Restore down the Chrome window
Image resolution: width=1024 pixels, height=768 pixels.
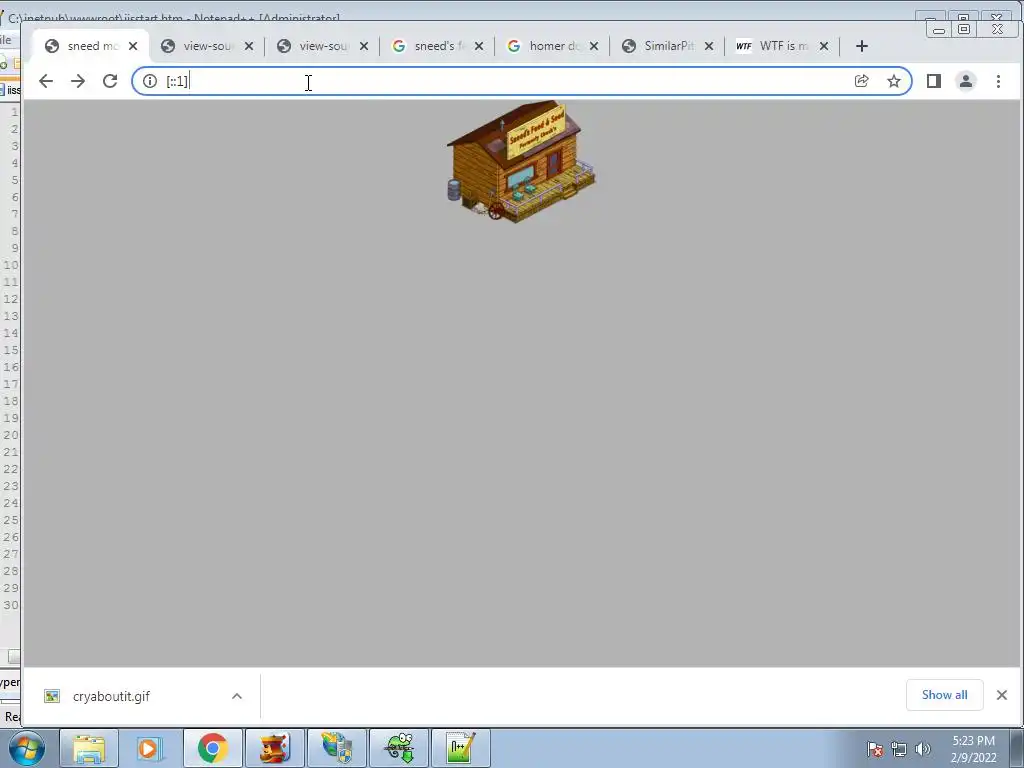(x=964, y=29)
